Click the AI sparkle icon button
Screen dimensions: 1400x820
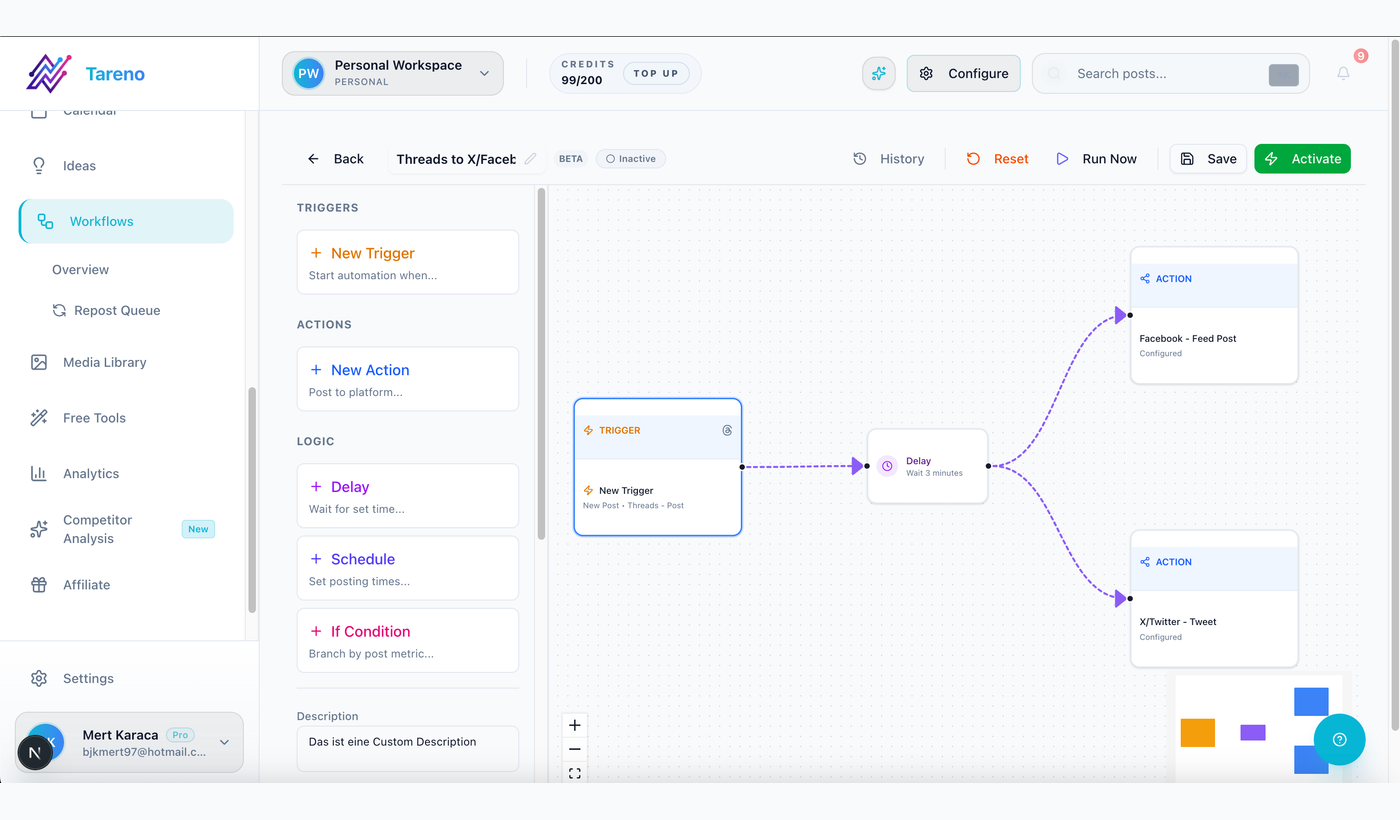[879, 73]
